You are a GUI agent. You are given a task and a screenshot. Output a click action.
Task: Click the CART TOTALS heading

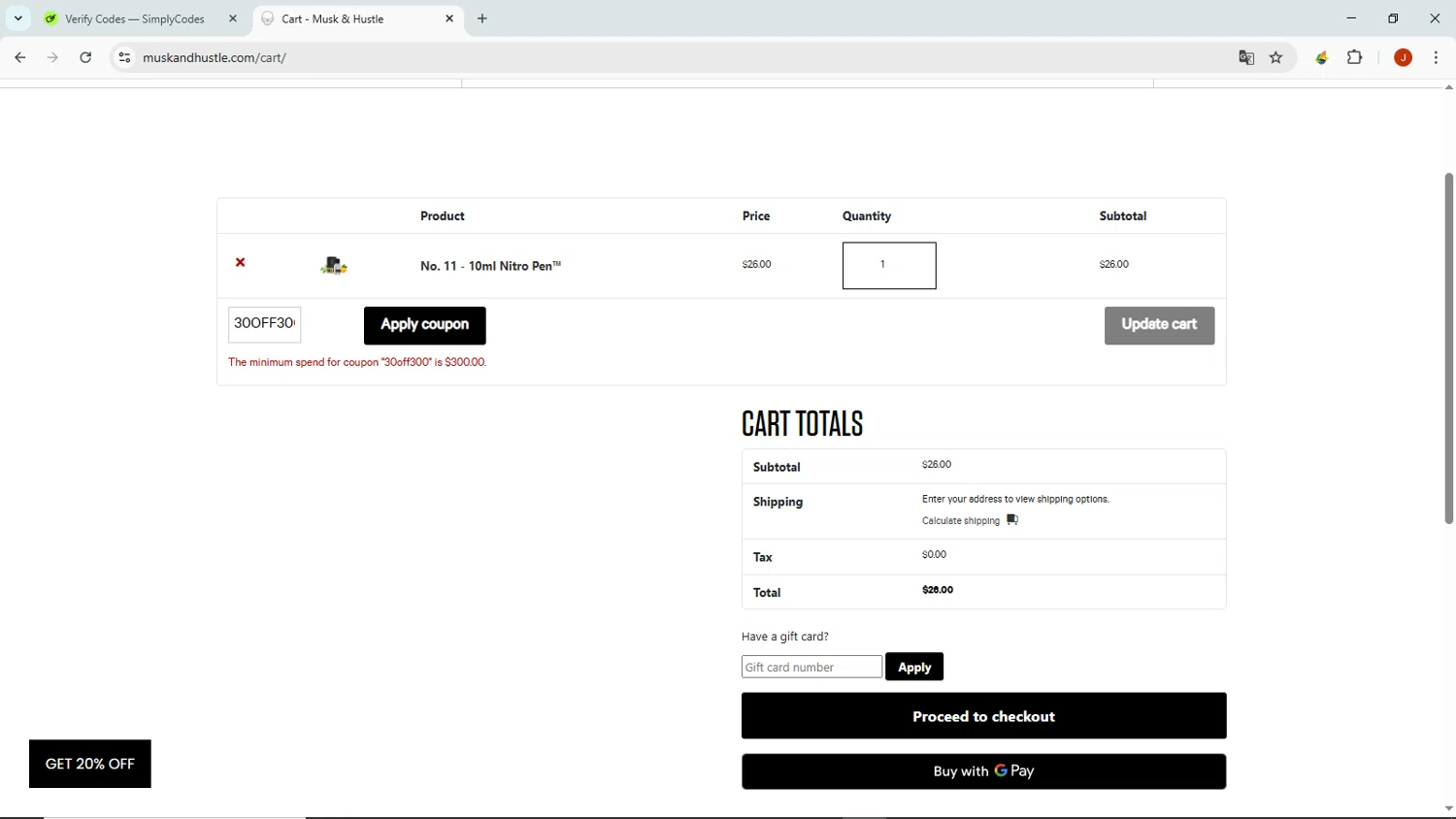click(803, 424)
